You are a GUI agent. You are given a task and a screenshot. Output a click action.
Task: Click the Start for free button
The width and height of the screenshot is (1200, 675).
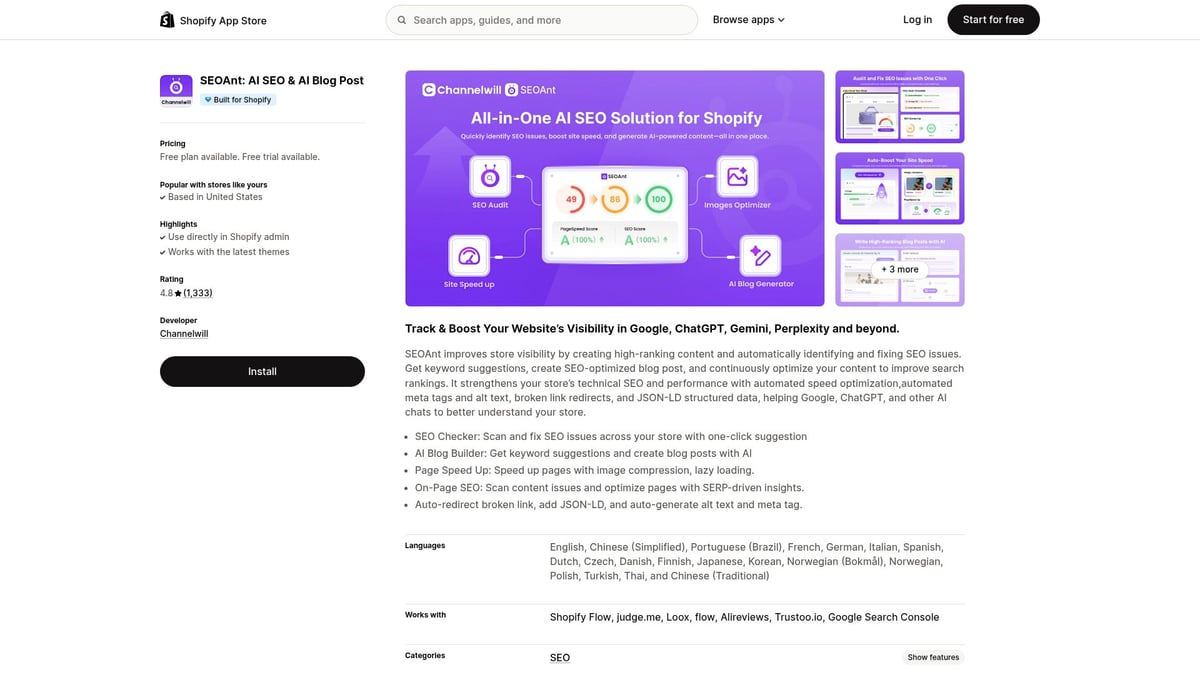pos(993,19)
